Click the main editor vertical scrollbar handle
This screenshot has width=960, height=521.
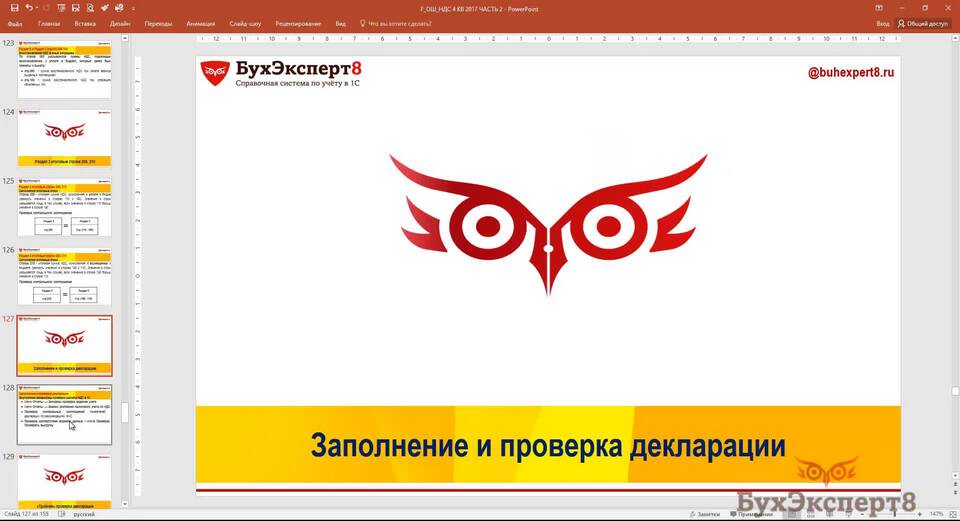pyautogui.click(x=955, y=391)
